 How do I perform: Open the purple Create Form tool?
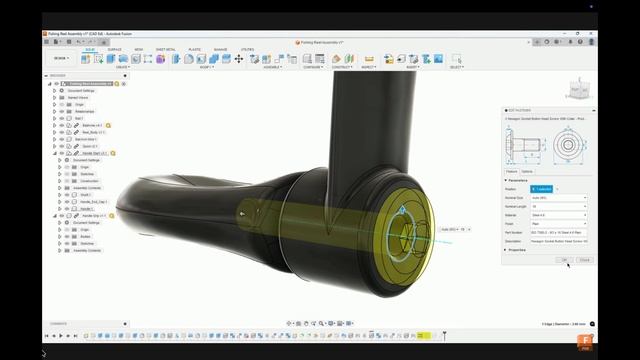point(161,59)
